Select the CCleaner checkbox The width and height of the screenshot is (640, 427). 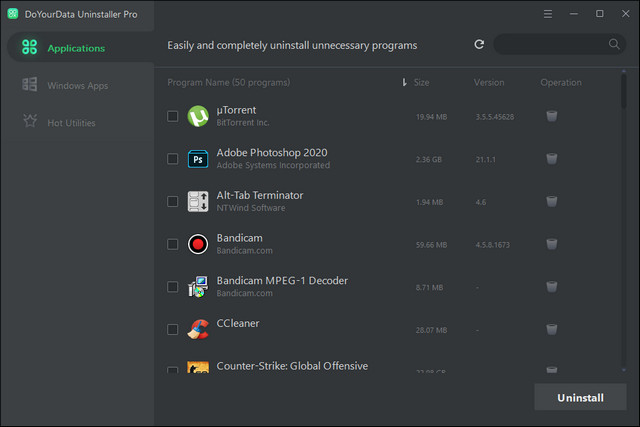173,329
